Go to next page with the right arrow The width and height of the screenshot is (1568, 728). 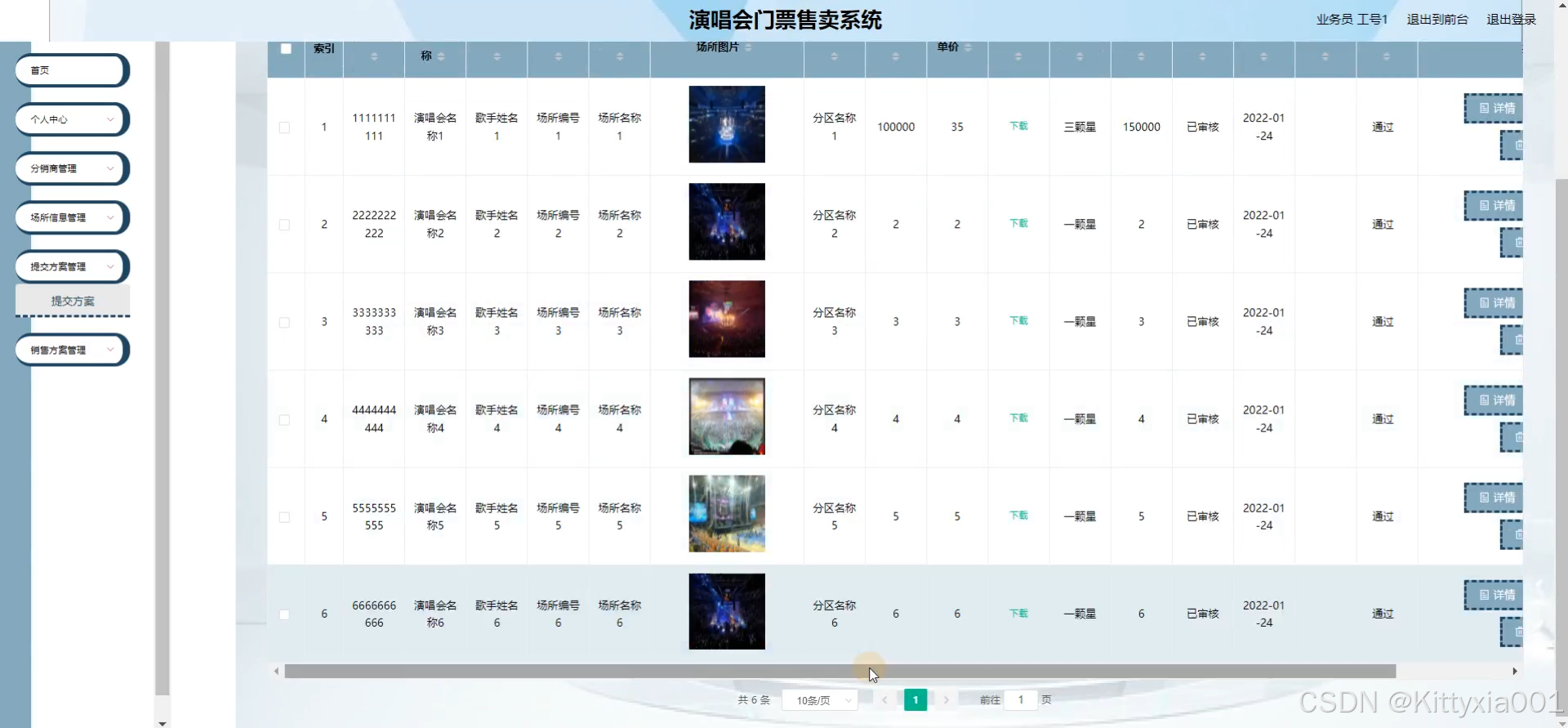point(947,700)
